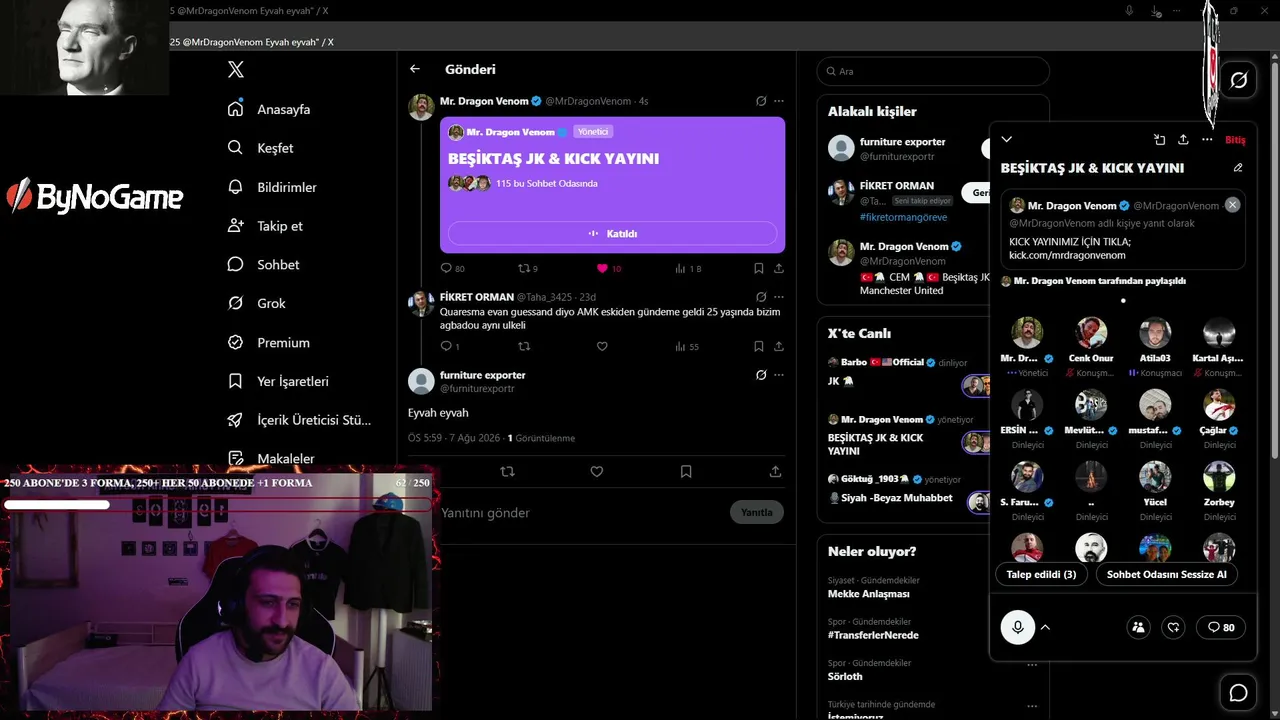Viewport: 1280px width, 720px height.
Task: Open the kick.com/mrdragonvenom link
Action: point(1067,256)
